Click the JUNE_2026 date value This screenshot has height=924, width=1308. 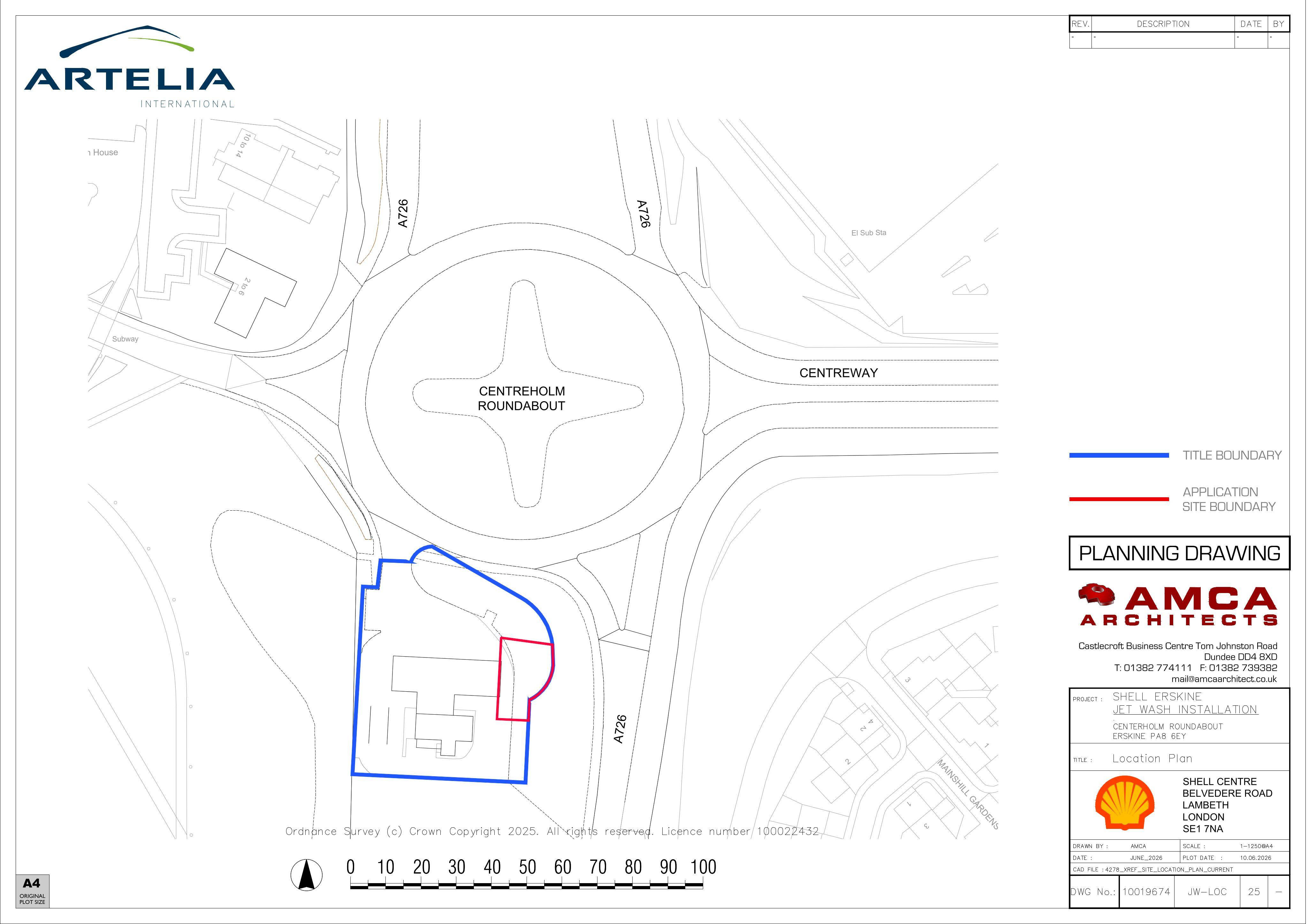[x=1146, y=858]
